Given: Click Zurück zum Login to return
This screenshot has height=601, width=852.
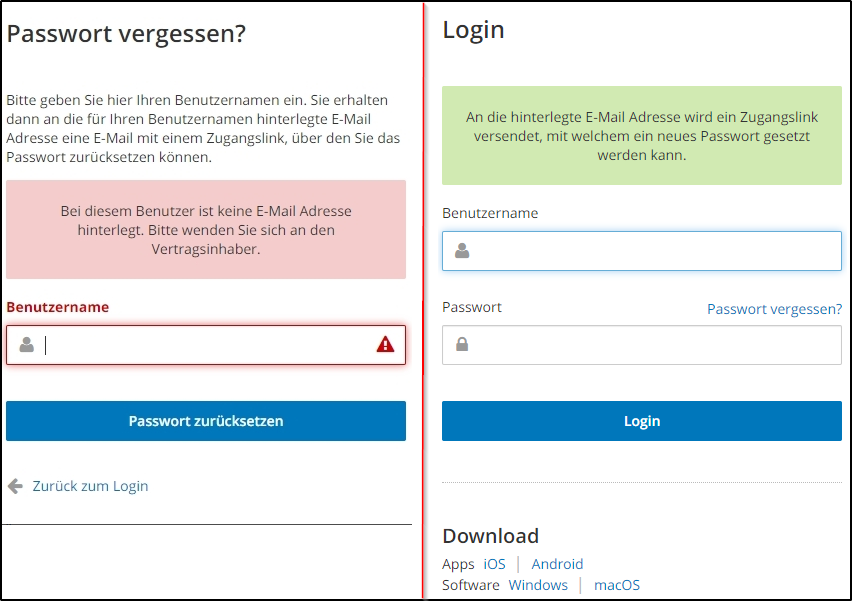Looking at the screenshot, I should [88, 485].
